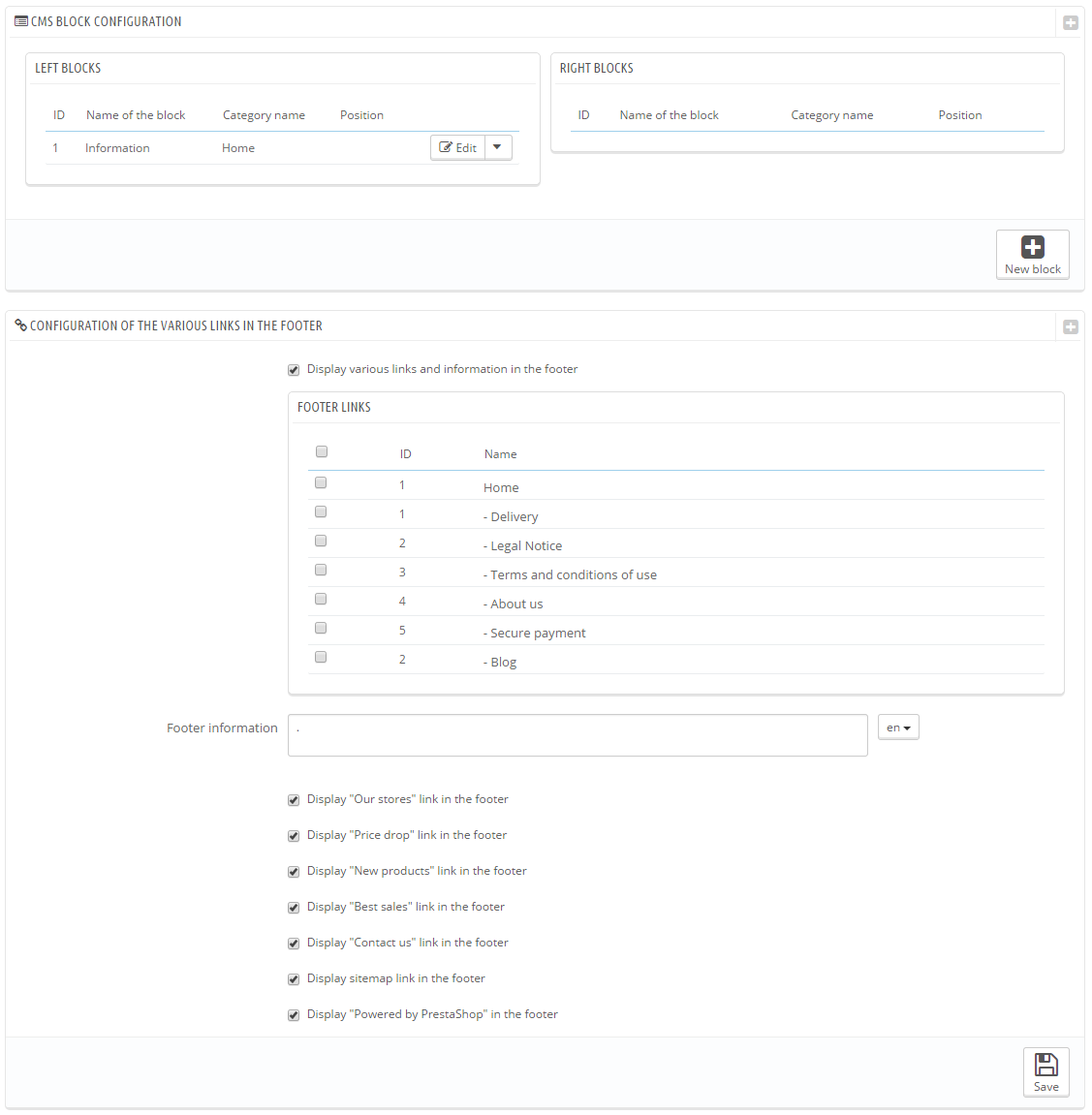Toggle the Delivery footer link checkbox

(321, 512)
